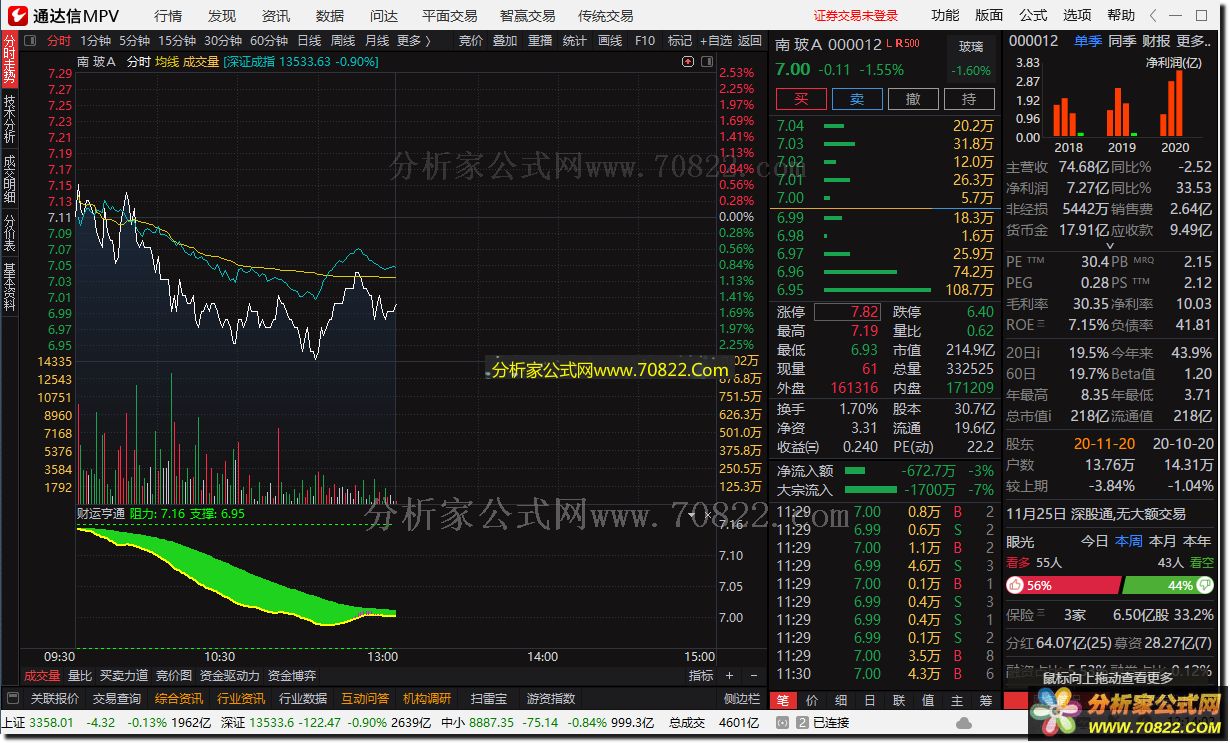
Task: Select 笔 tick-detail tab
Action: (783, 701)
